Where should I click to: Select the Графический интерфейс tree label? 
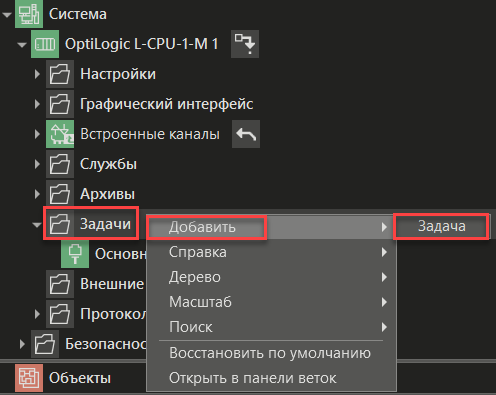coord(166,104)
